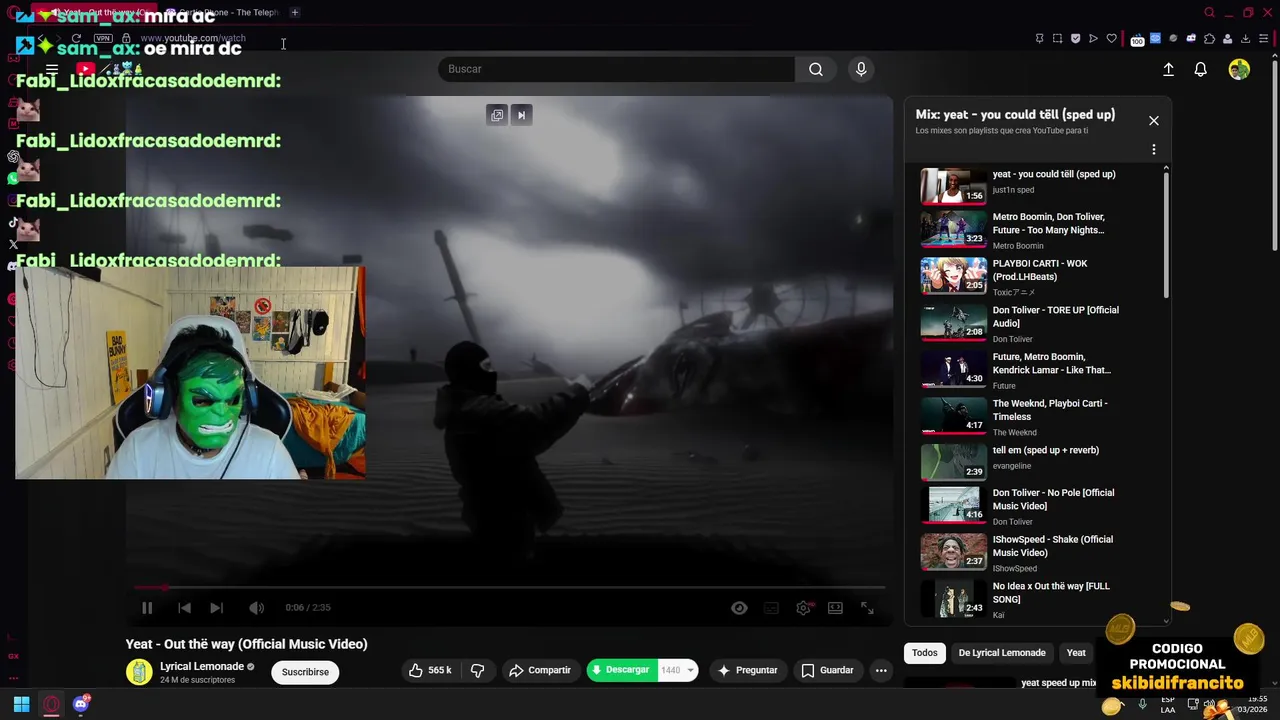Open browser extensions puzzle icon
This screenshot has width=1280, height=720.
click(x=1209, y=38)
